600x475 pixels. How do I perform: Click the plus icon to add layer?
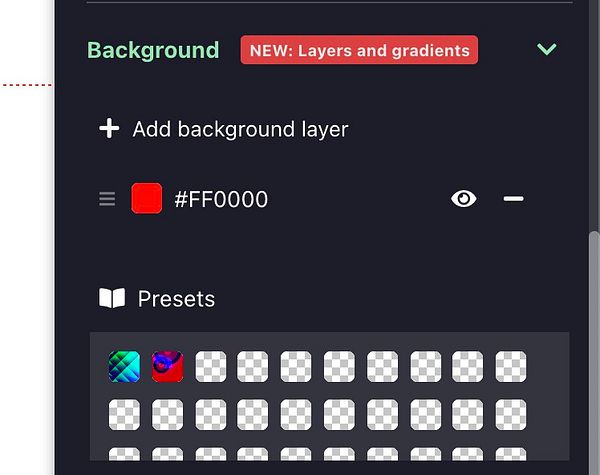(109, 128)
